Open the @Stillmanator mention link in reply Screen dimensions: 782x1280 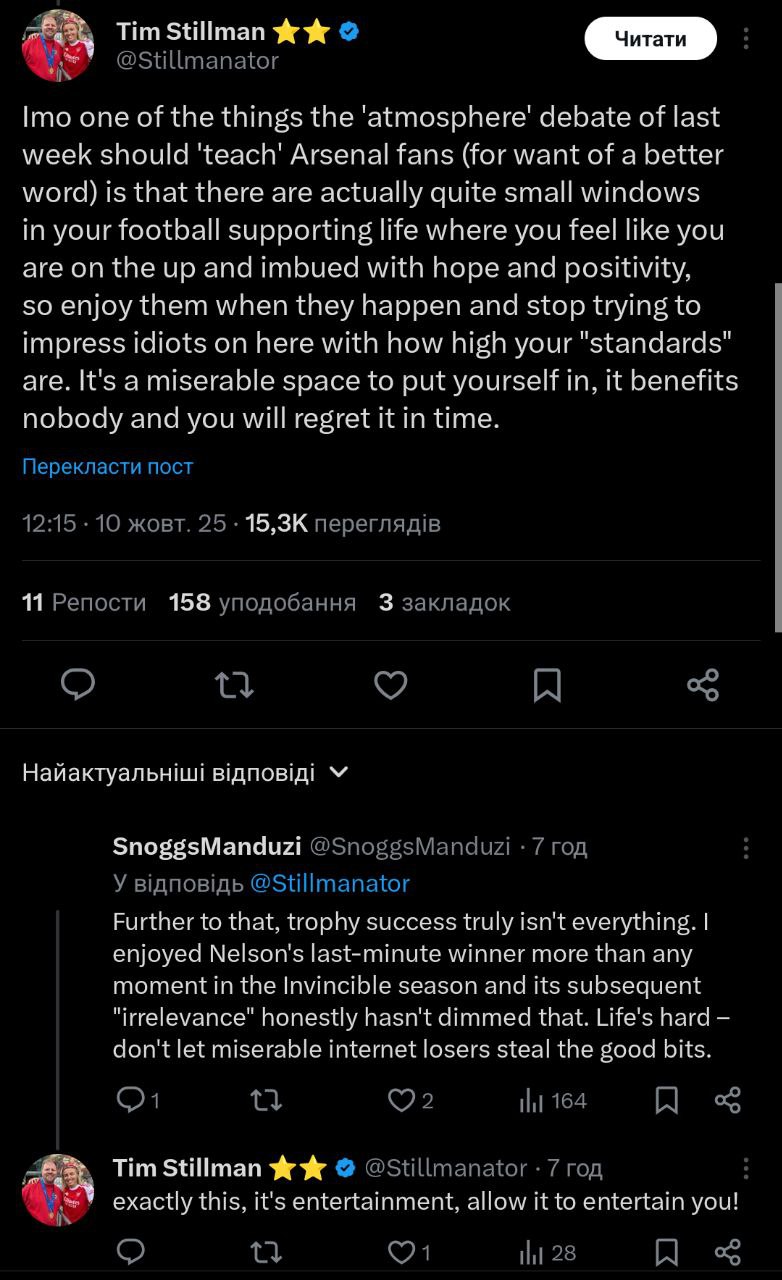329,883
